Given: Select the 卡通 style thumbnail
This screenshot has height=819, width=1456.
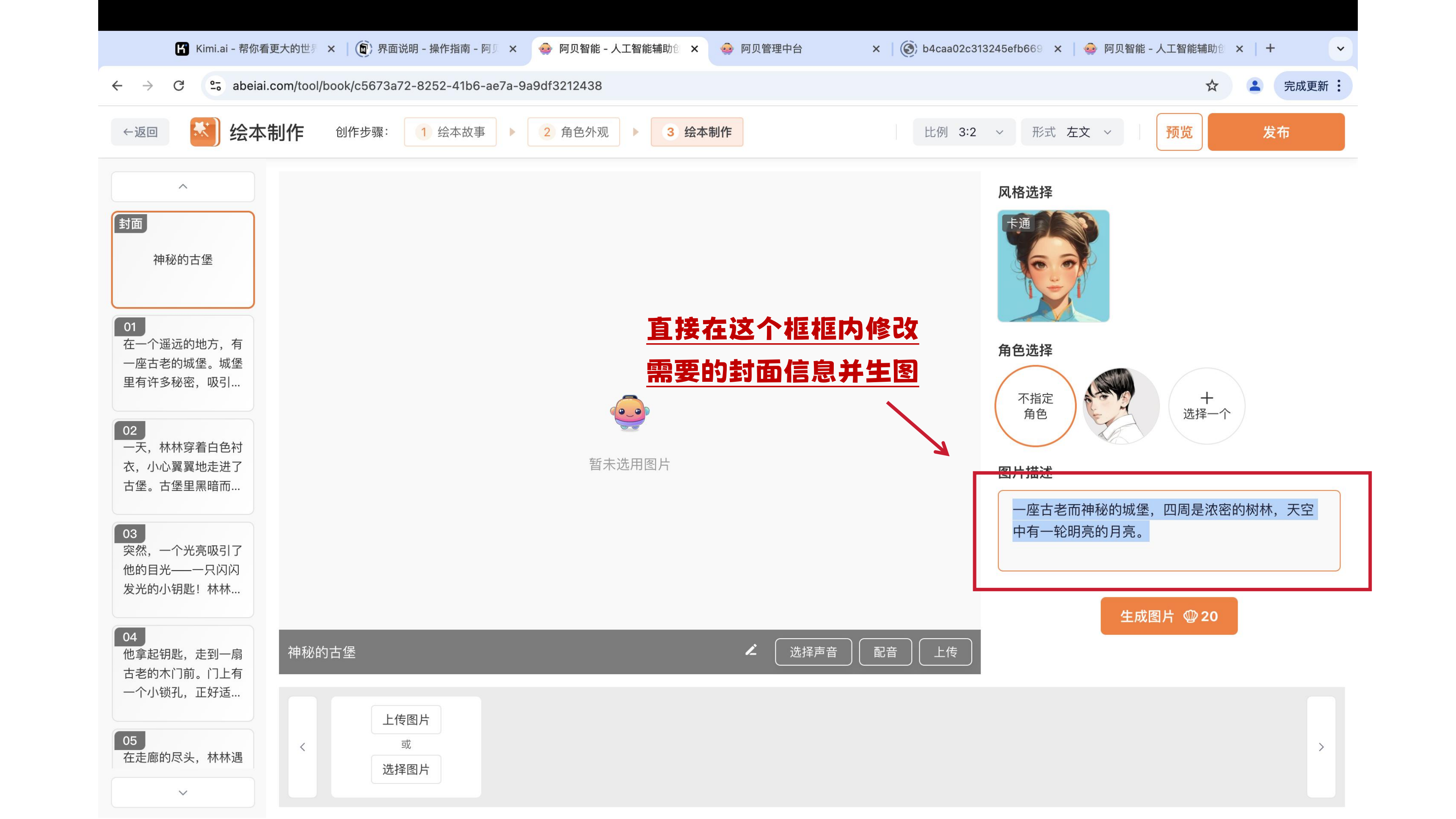Looking at the screenshot, I should [1053, 266].
